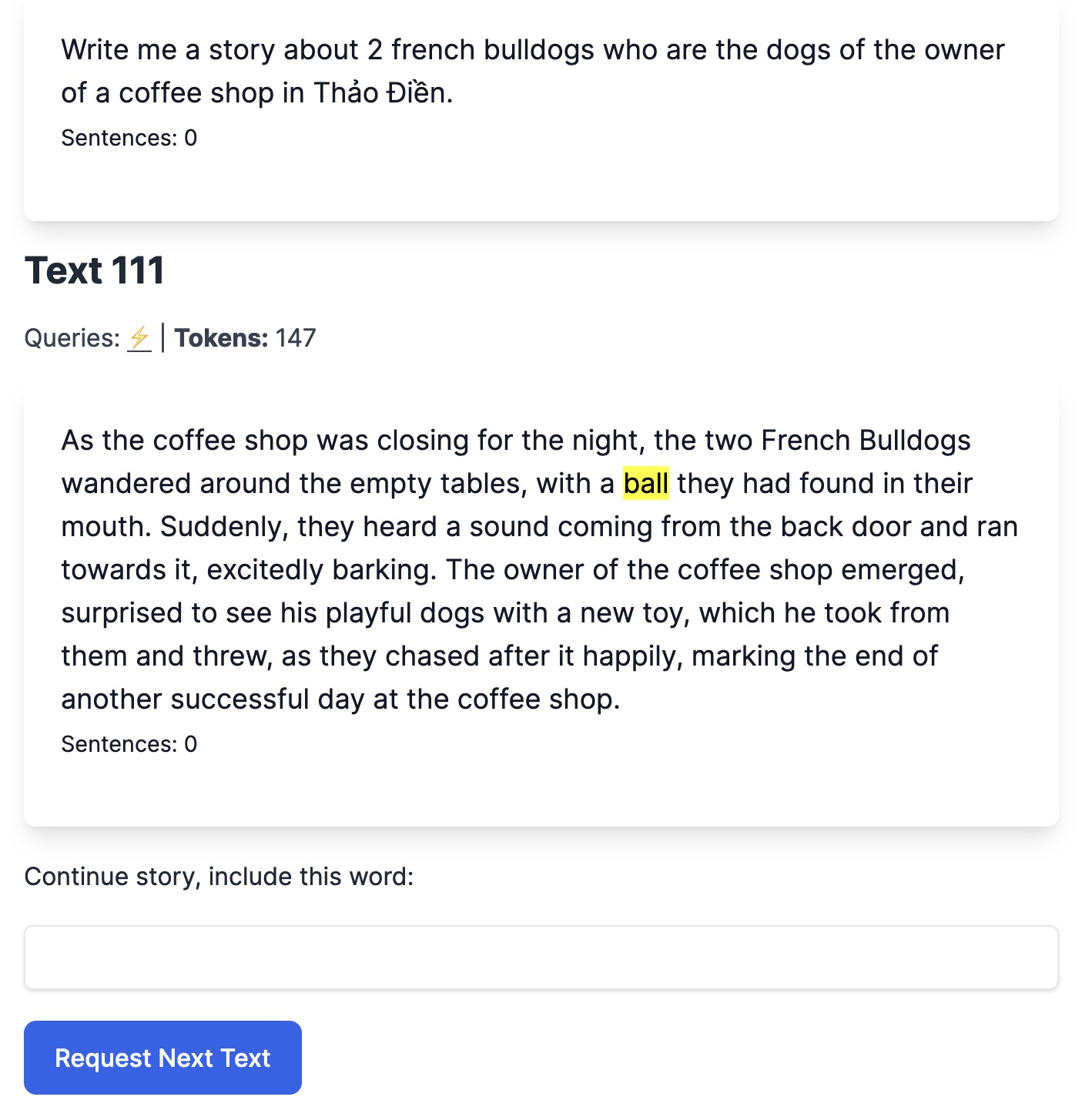Click the lightning bolt queries icon

pos(139,337)
